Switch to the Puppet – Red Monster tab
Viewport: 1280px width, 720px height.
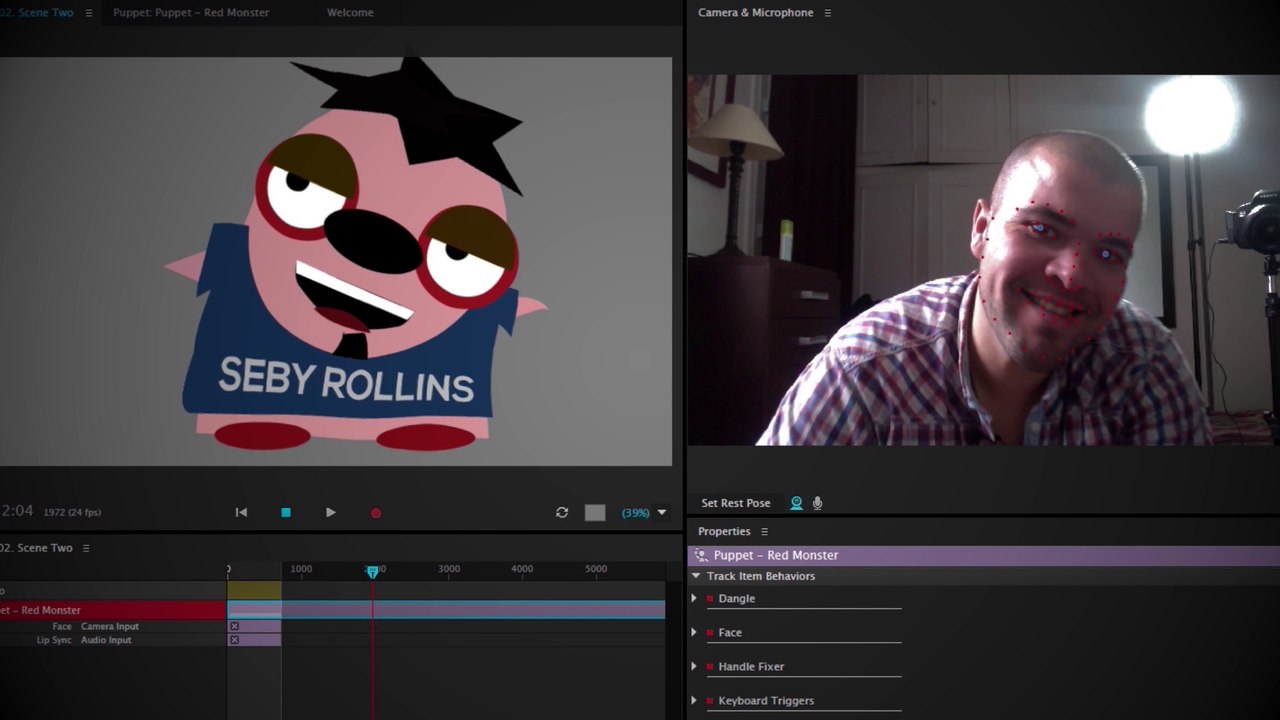(x=191, y=13)
